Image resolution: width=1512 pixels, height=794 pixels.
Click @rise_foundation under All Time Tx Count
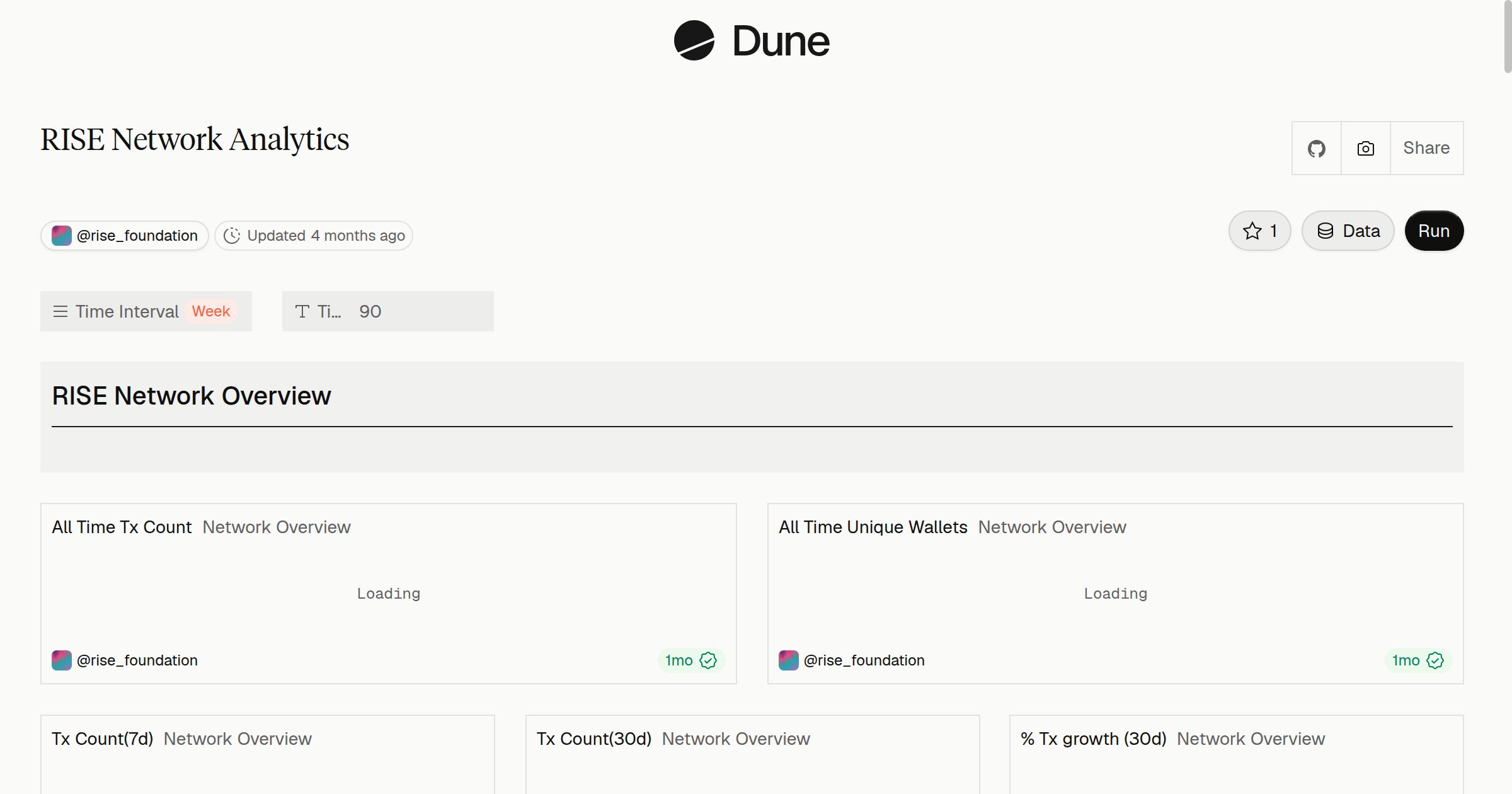click(x=125, y=660)
